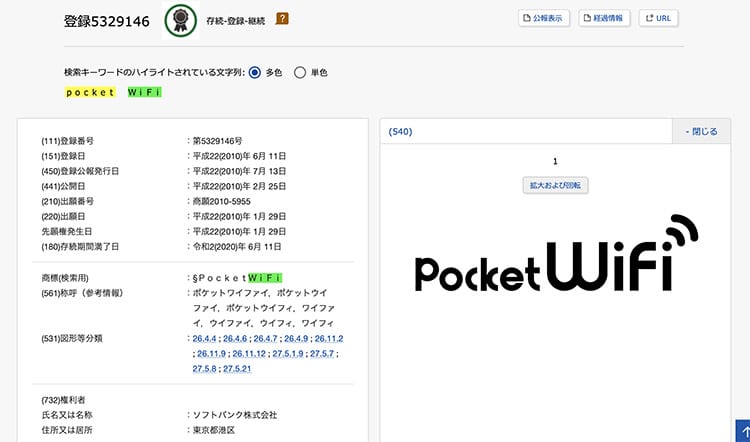This screenshot has width=750, height=442.
Task: Open figure classification 26.11.9 link
Action: [211, 354]
